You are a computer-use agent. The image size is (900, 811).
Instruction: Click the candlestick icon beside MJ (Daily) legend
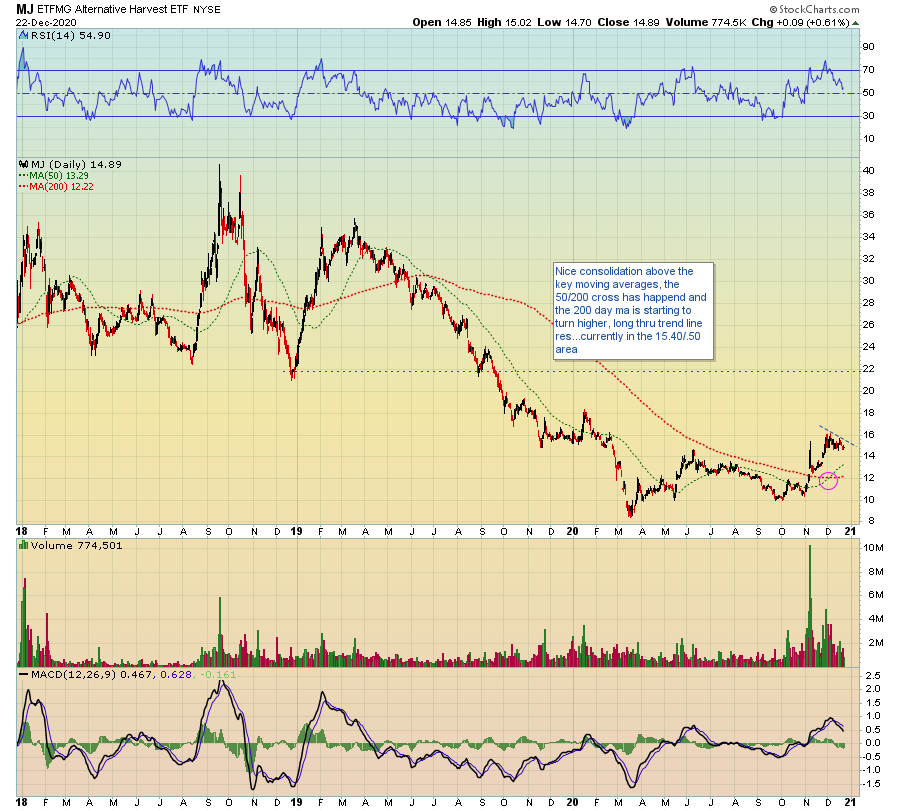pyautogui.click(x=24, y=164)
